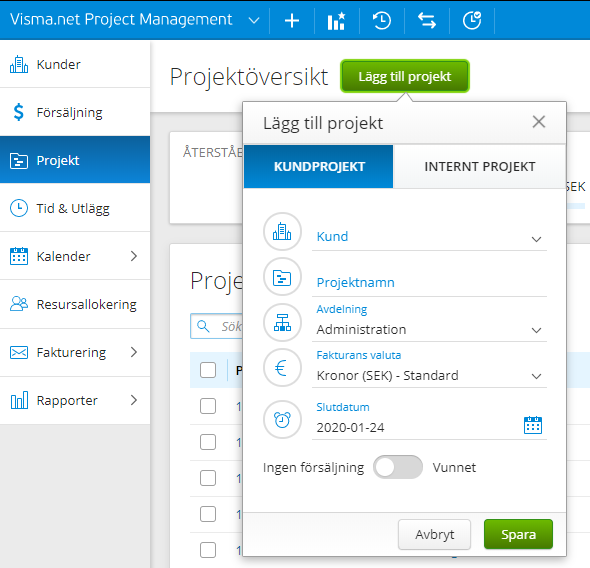Go to Tid & Utlägg section

coord(75,208)
